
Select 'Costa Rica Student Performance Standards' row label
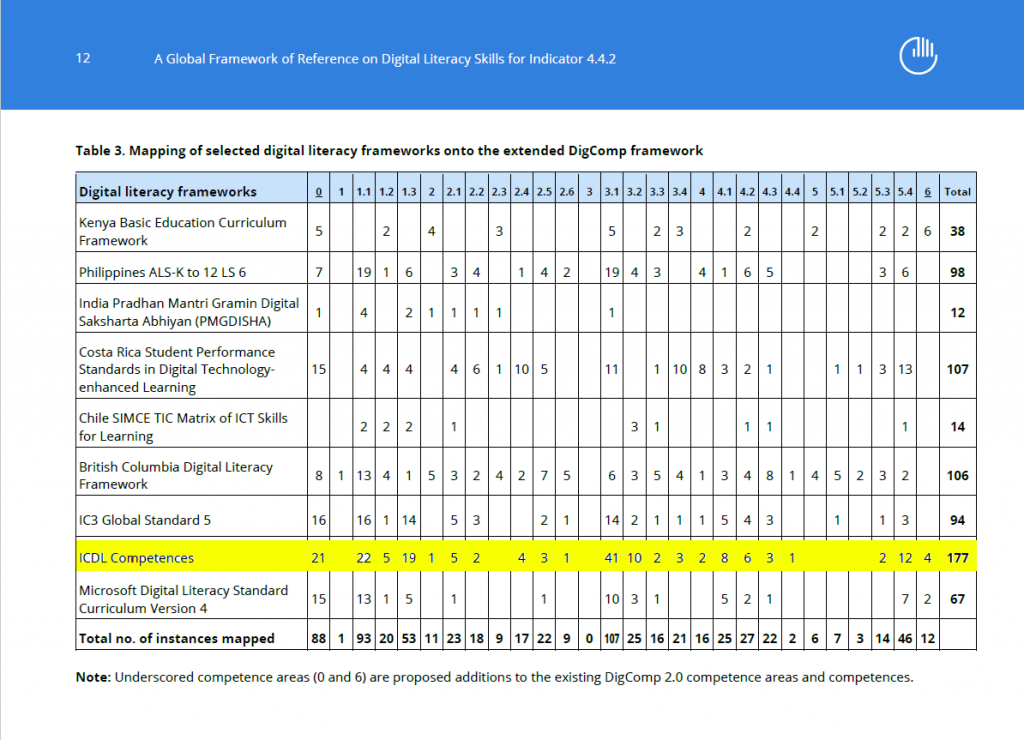177,370
